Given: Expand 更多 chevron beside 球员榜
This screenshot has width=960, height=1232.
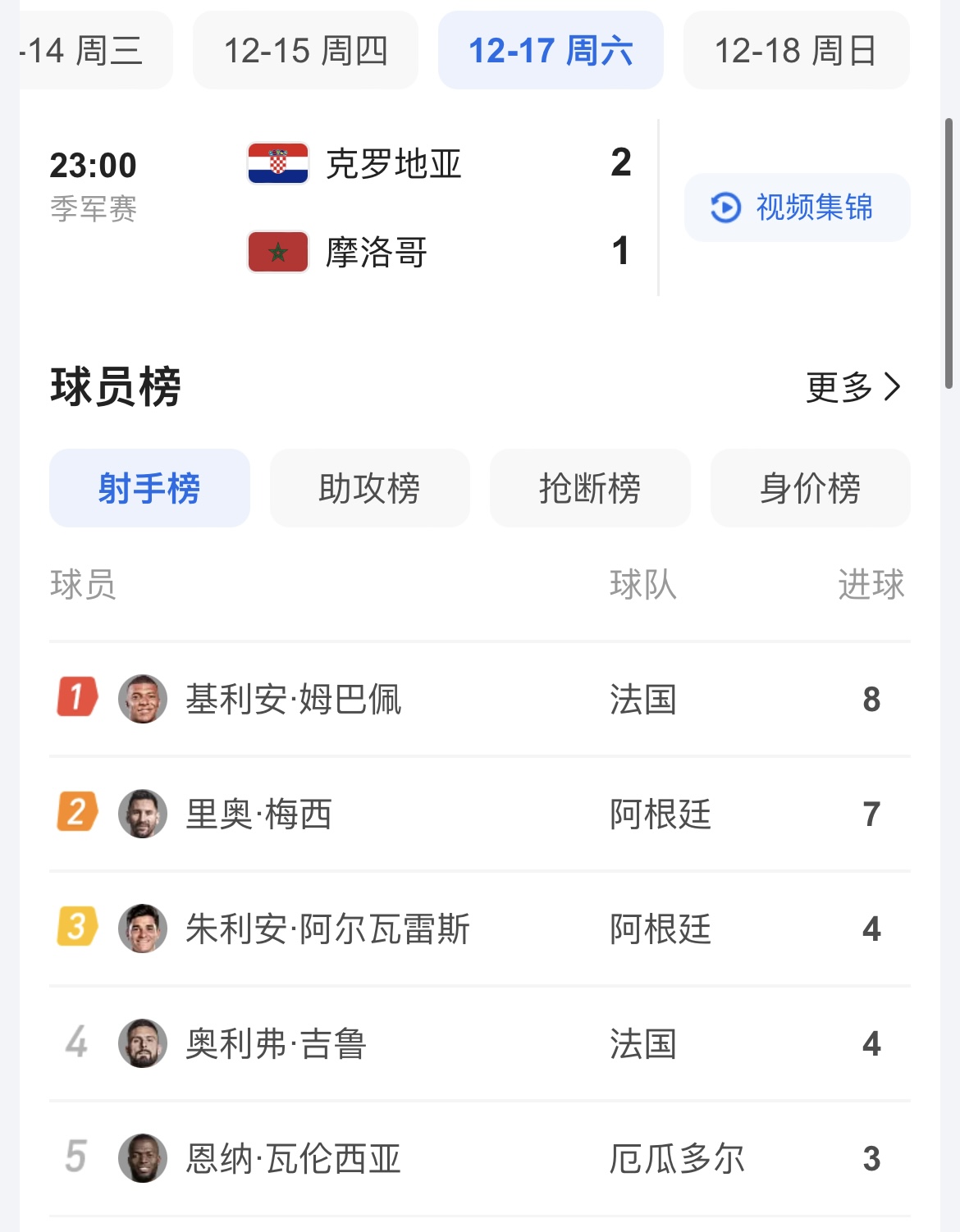Looking at the screenshot, I should (x=893, y=386).
